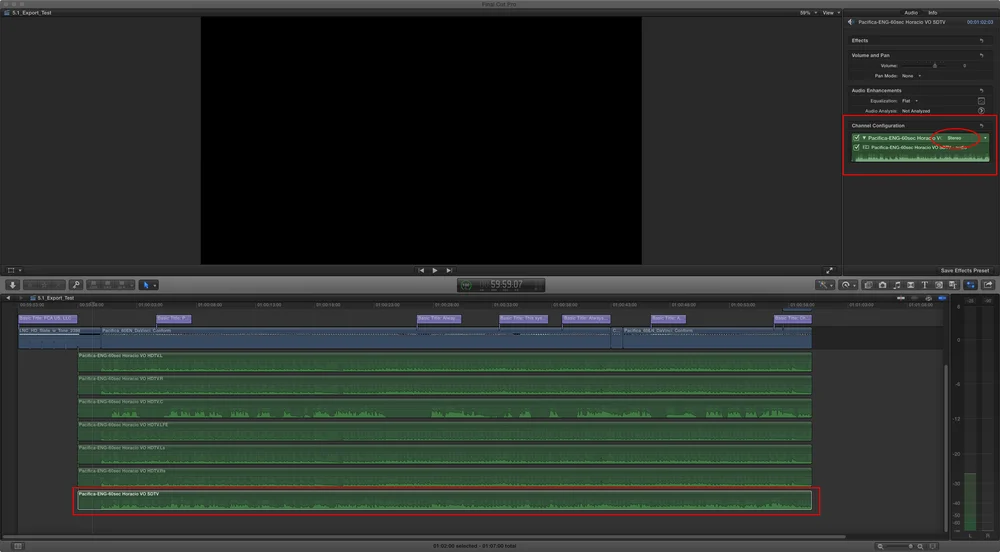Reset the Effects section
This screenshot has width=1000, height=552.
pos(982,41)
